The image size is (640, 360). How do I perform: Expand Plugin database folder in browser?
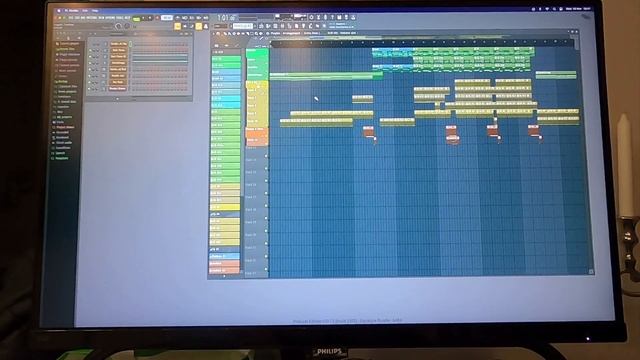pos(69,54)
